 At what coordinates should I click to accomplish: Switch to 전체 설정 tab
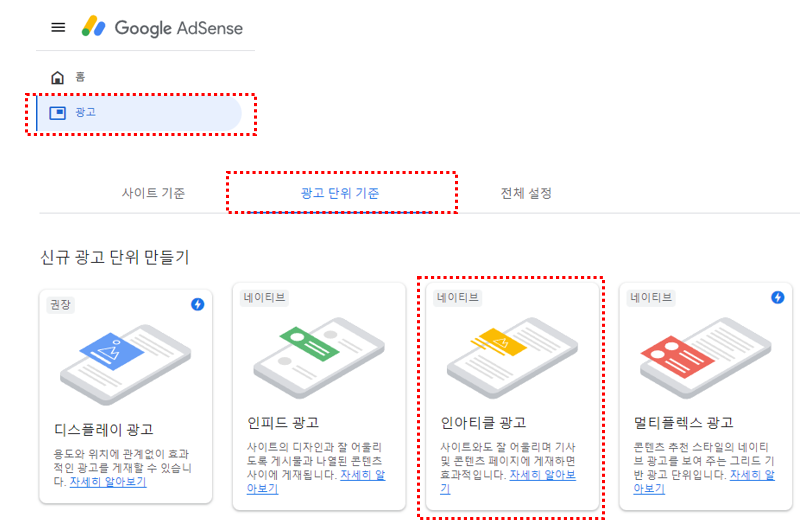[526, 193]
